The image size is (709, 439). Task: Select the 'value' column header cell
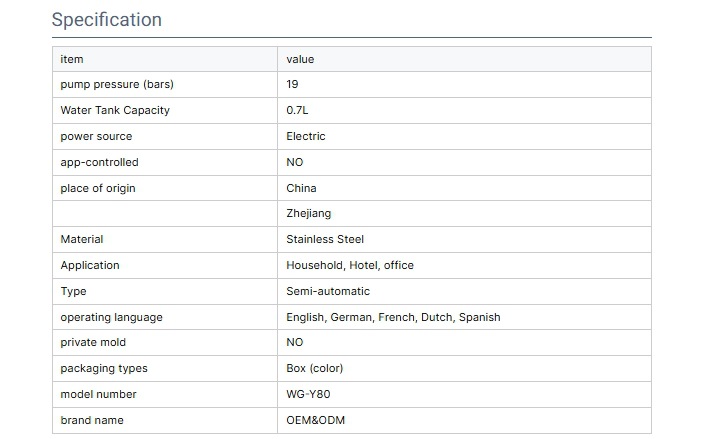coord(300,59)
